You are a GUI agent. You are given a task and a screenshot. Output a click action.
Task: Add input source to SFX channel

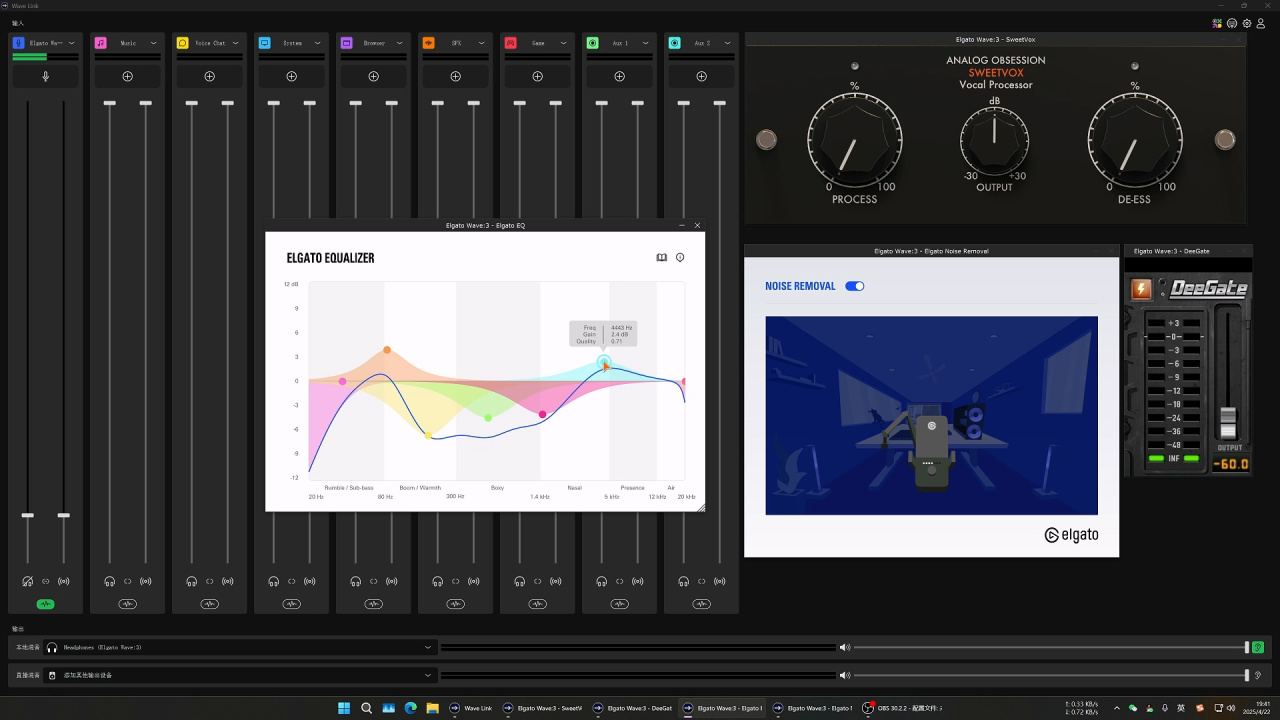(x=455, y=76)
